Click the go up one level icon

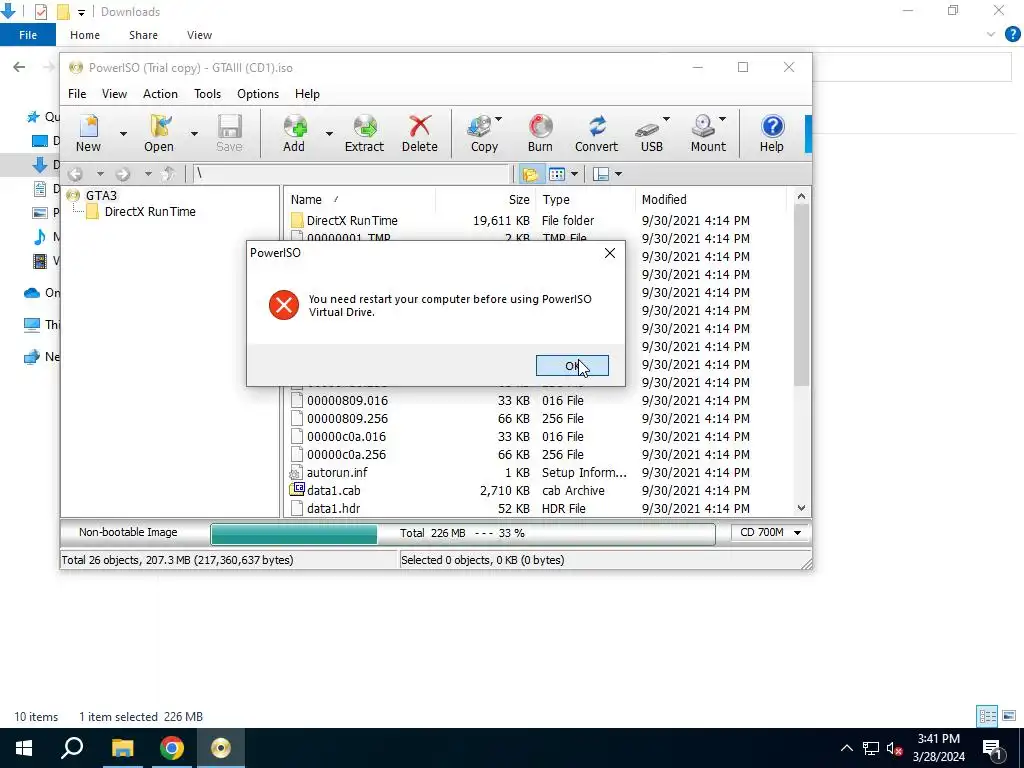point(168,174)
